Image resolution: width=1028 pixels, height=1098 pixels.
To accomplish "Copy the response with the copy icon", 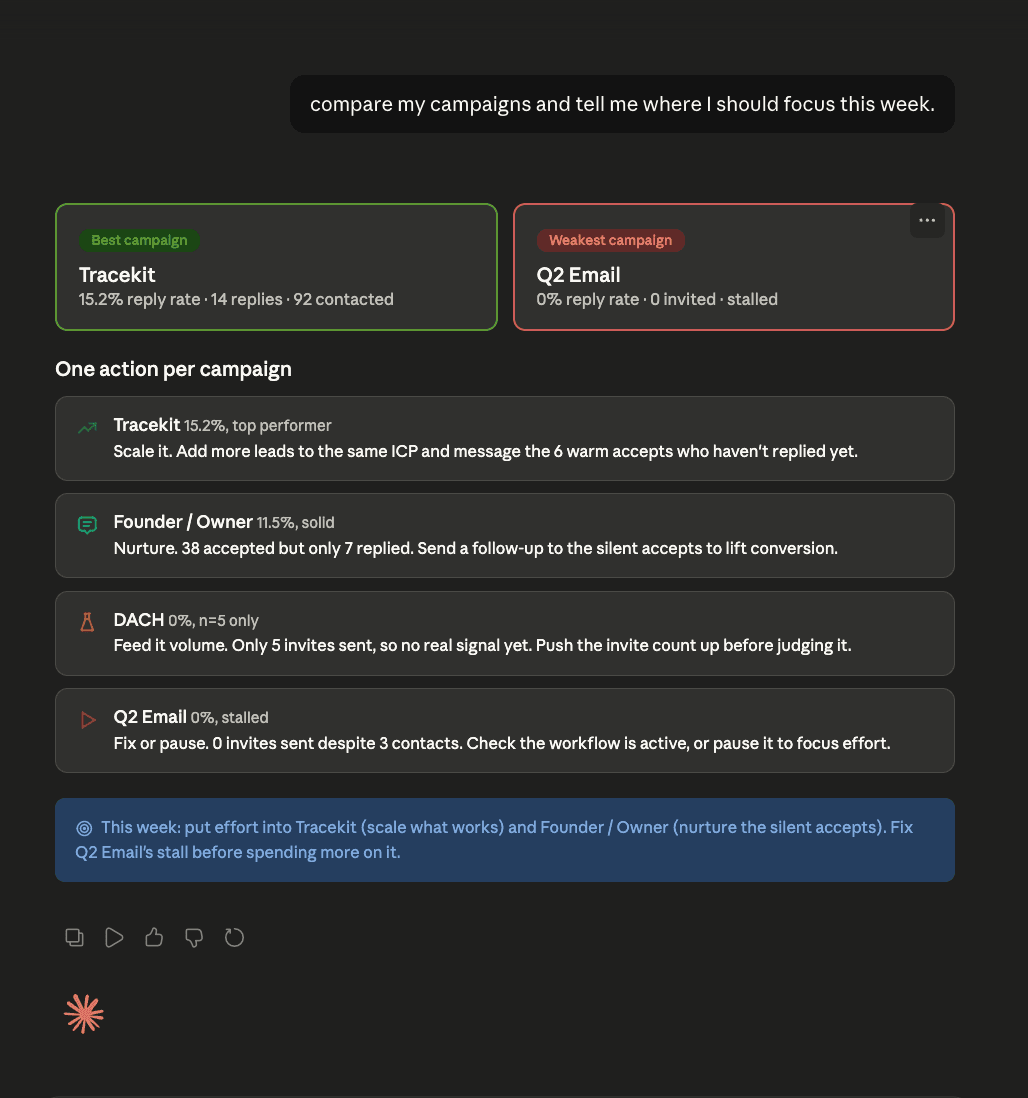I will tap(74, 938).
